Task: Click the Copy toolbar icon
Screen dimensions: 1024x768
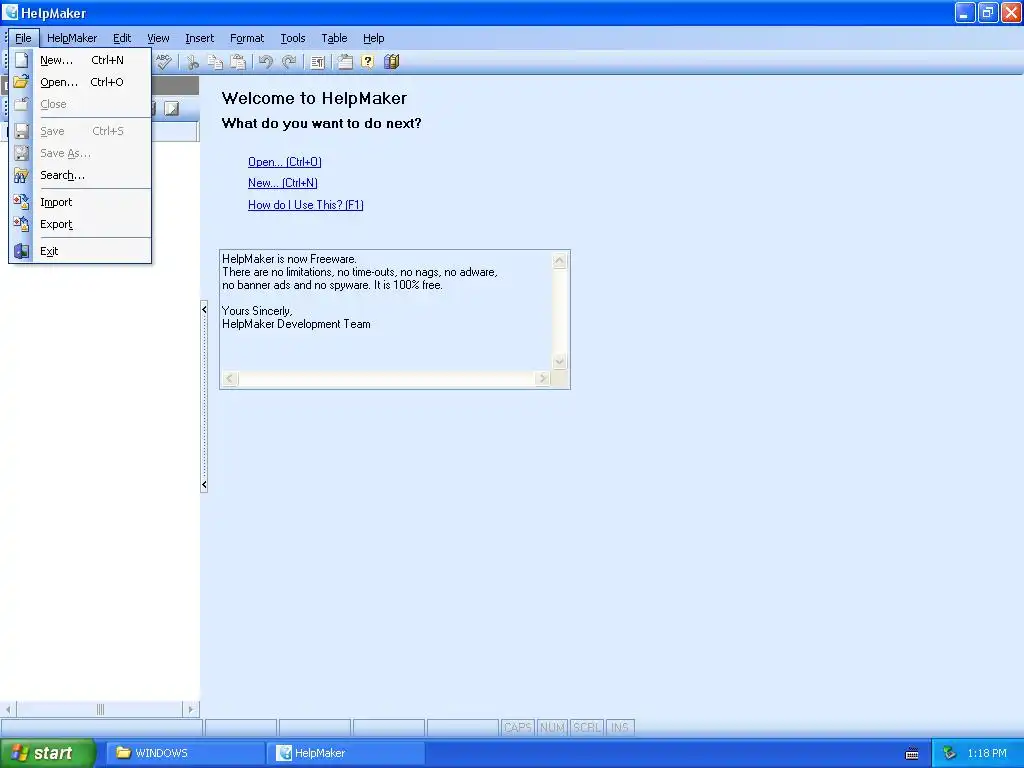Action: click(x=215, y=62)
